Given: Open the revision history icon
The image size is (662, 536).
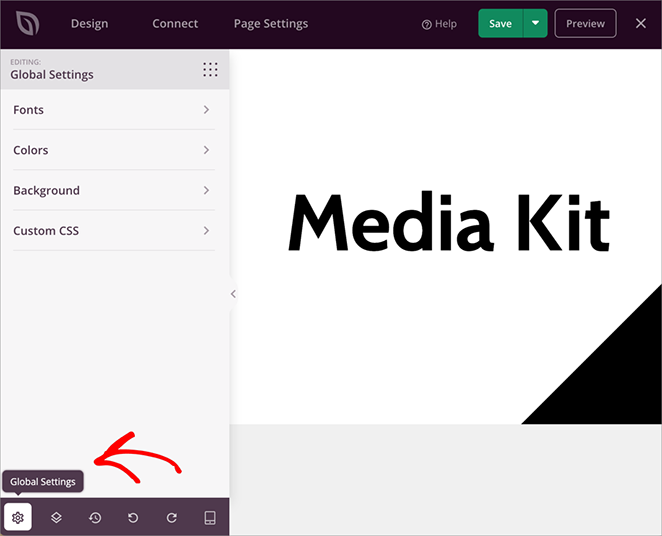Looking at the screenshot, I should click(x=95, y=517).
